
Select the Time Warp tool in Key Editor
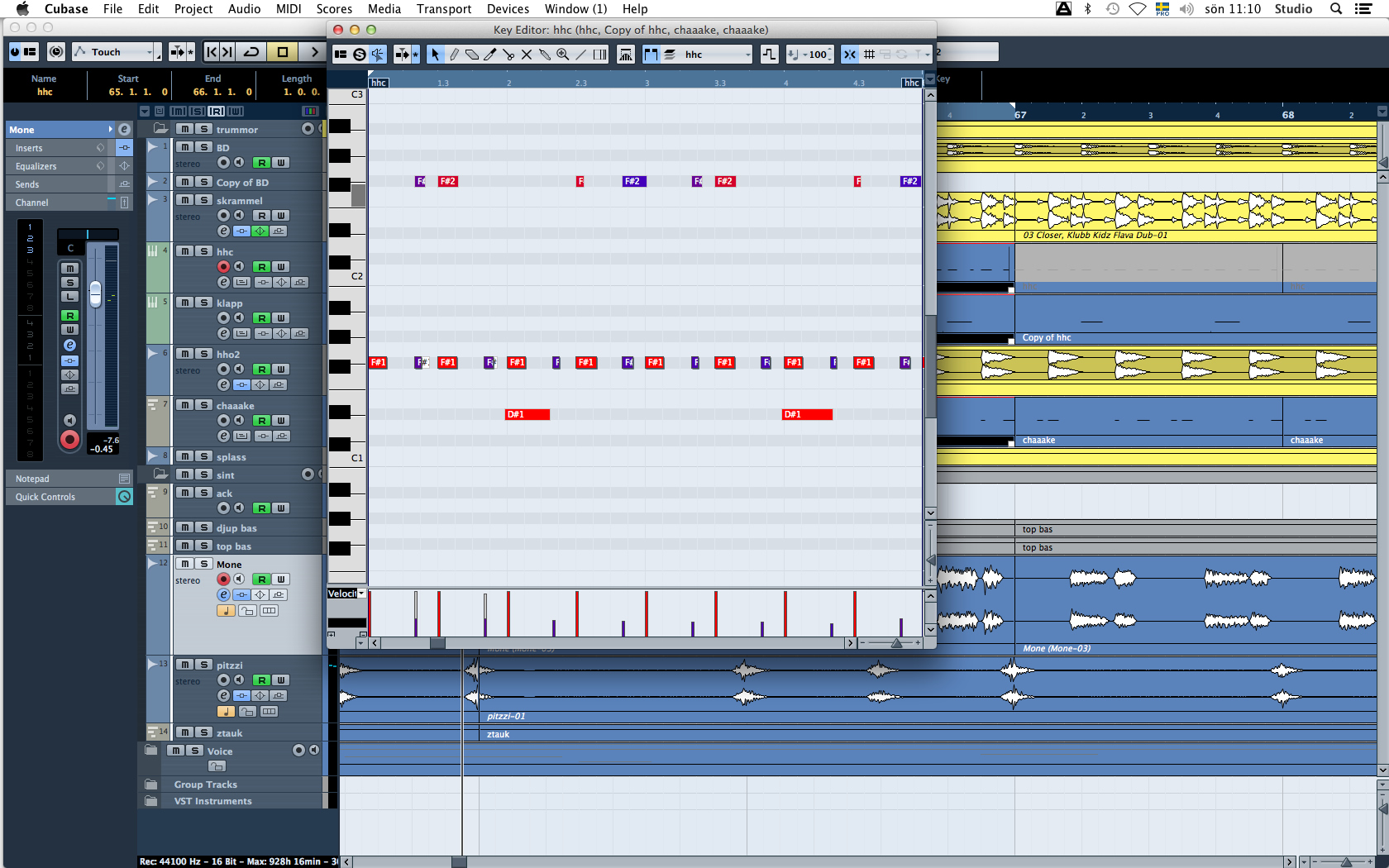pos(600,55)
